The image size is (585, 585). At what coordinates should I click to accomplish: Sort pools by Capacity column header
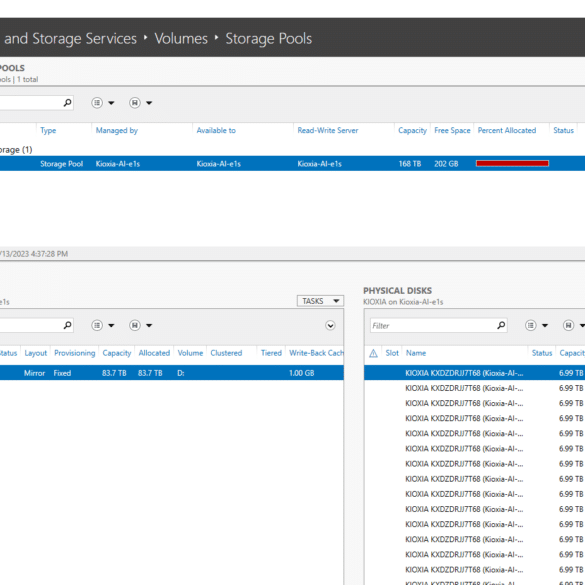[x=412, y=130]
